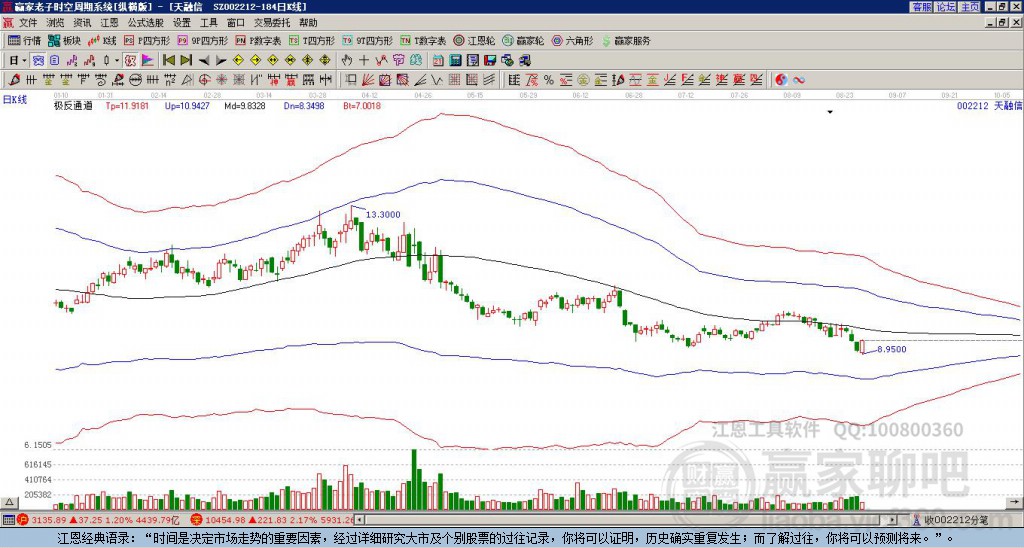Click the 主页 homepage button

click(969, 7)
